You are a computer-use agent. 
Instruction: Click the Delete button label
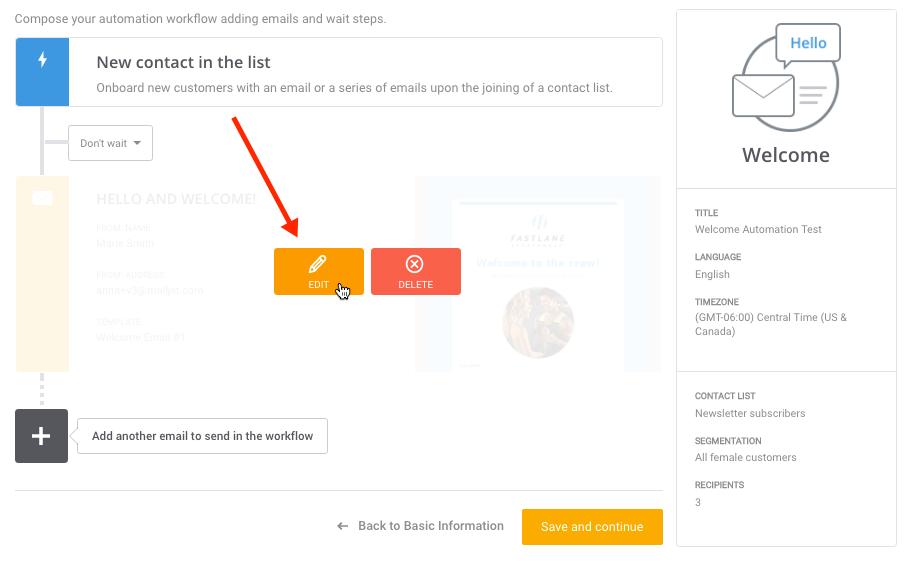pos(415,285)
